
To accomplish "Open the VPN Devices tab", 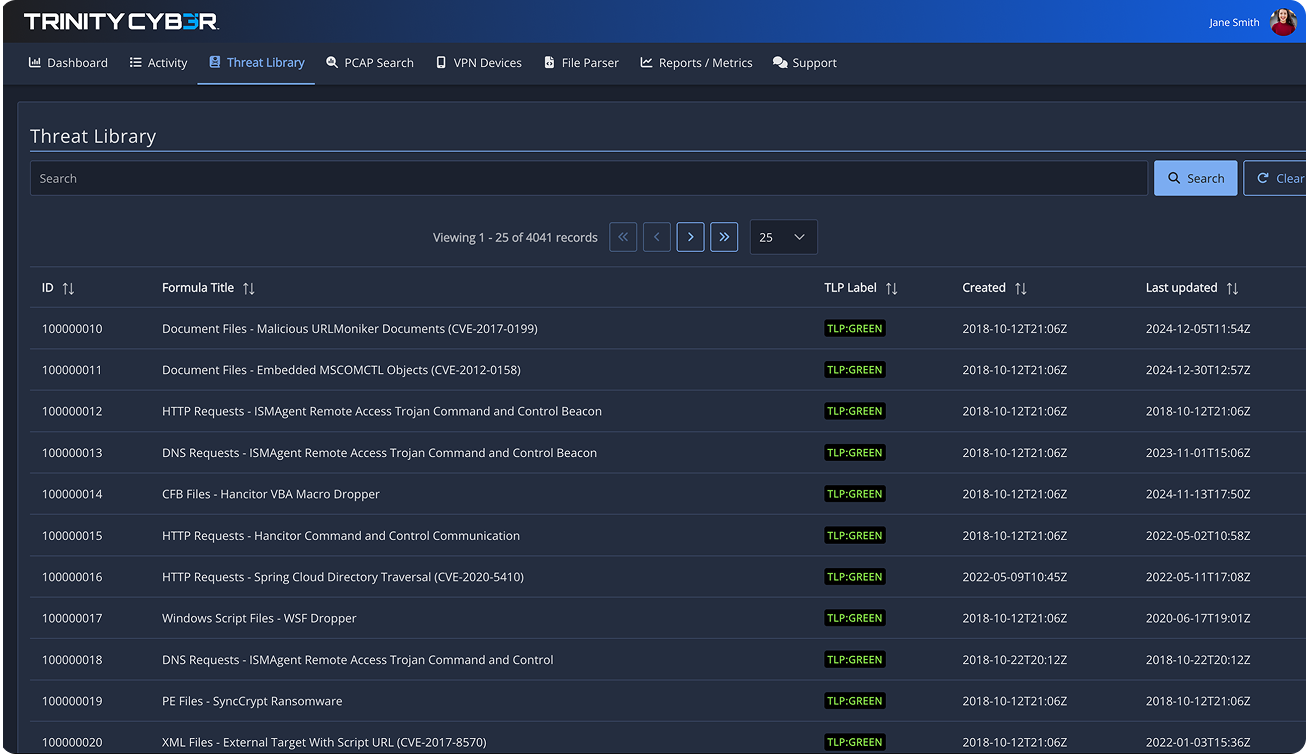I will click(478, 63).
